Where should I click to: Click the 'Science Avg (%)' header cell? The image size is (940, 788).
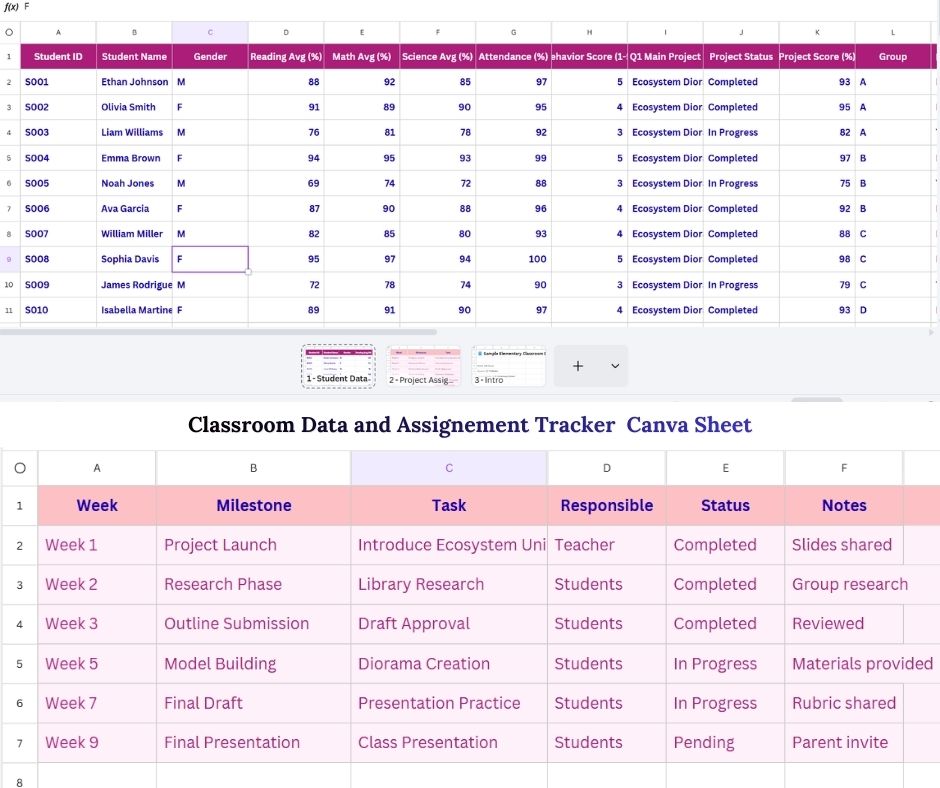(438, 56)
